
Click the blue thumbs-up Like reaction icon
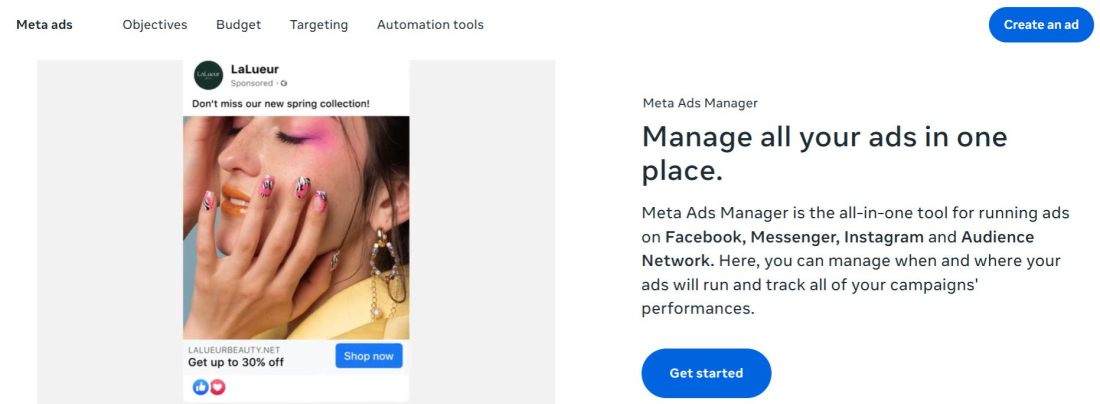click(x=200, y=387)
